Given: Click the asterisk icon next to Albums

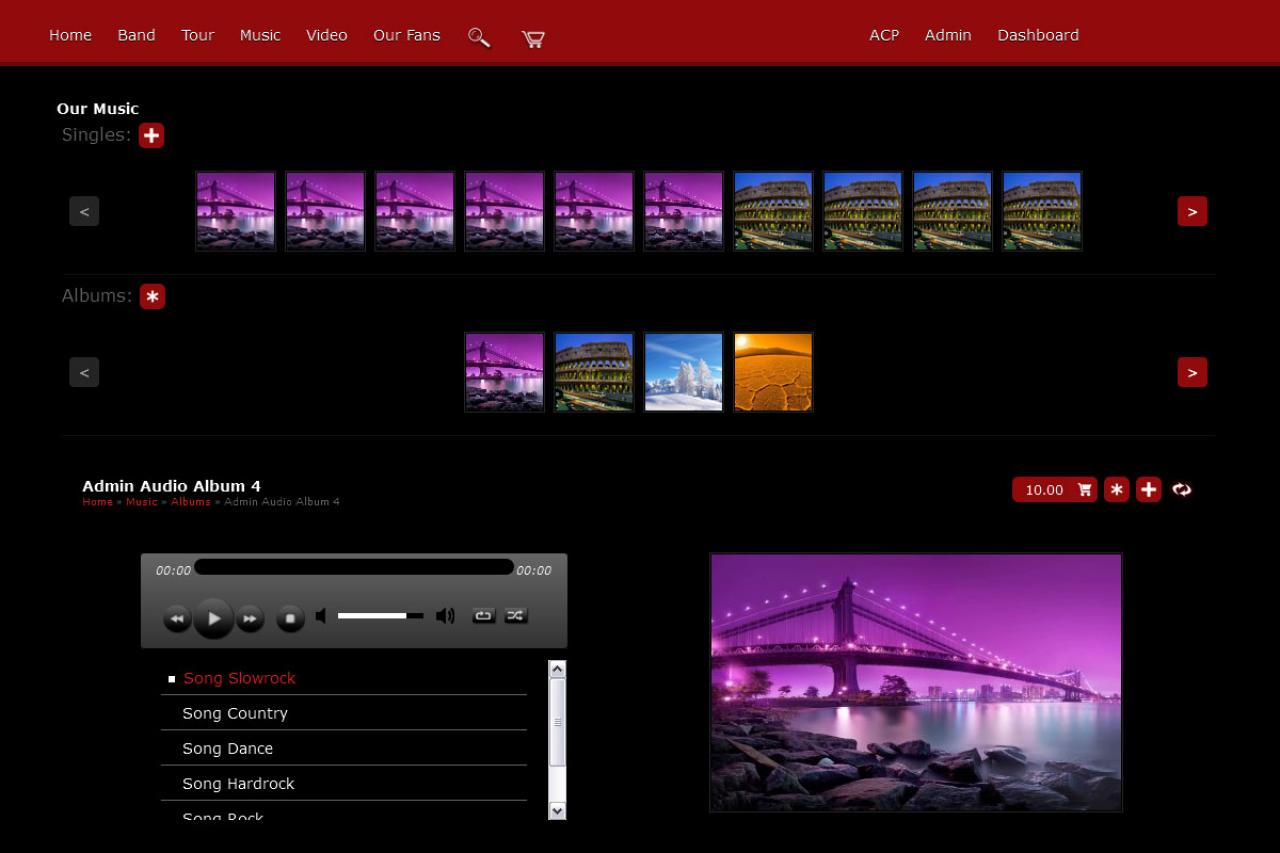Looking at the screenshot, I should (x=152, y=297).
